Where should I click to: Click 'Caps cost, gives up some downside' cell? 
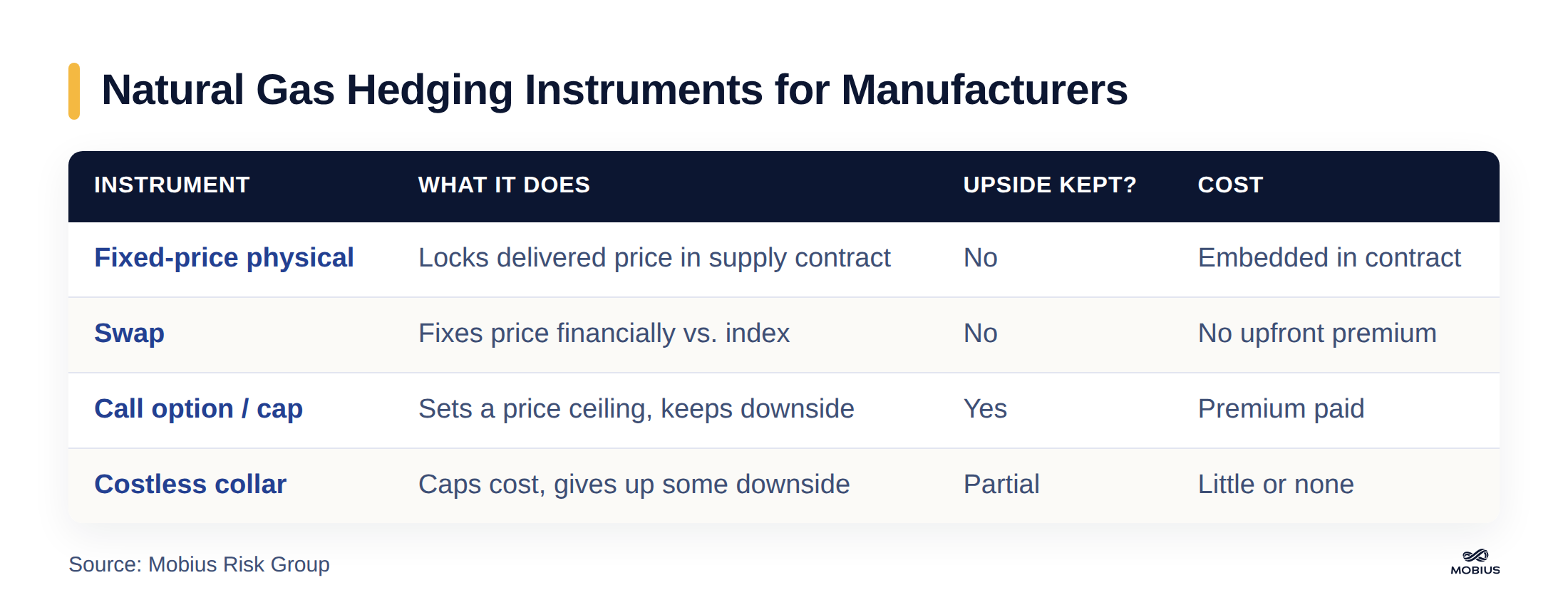coord(634,485)
